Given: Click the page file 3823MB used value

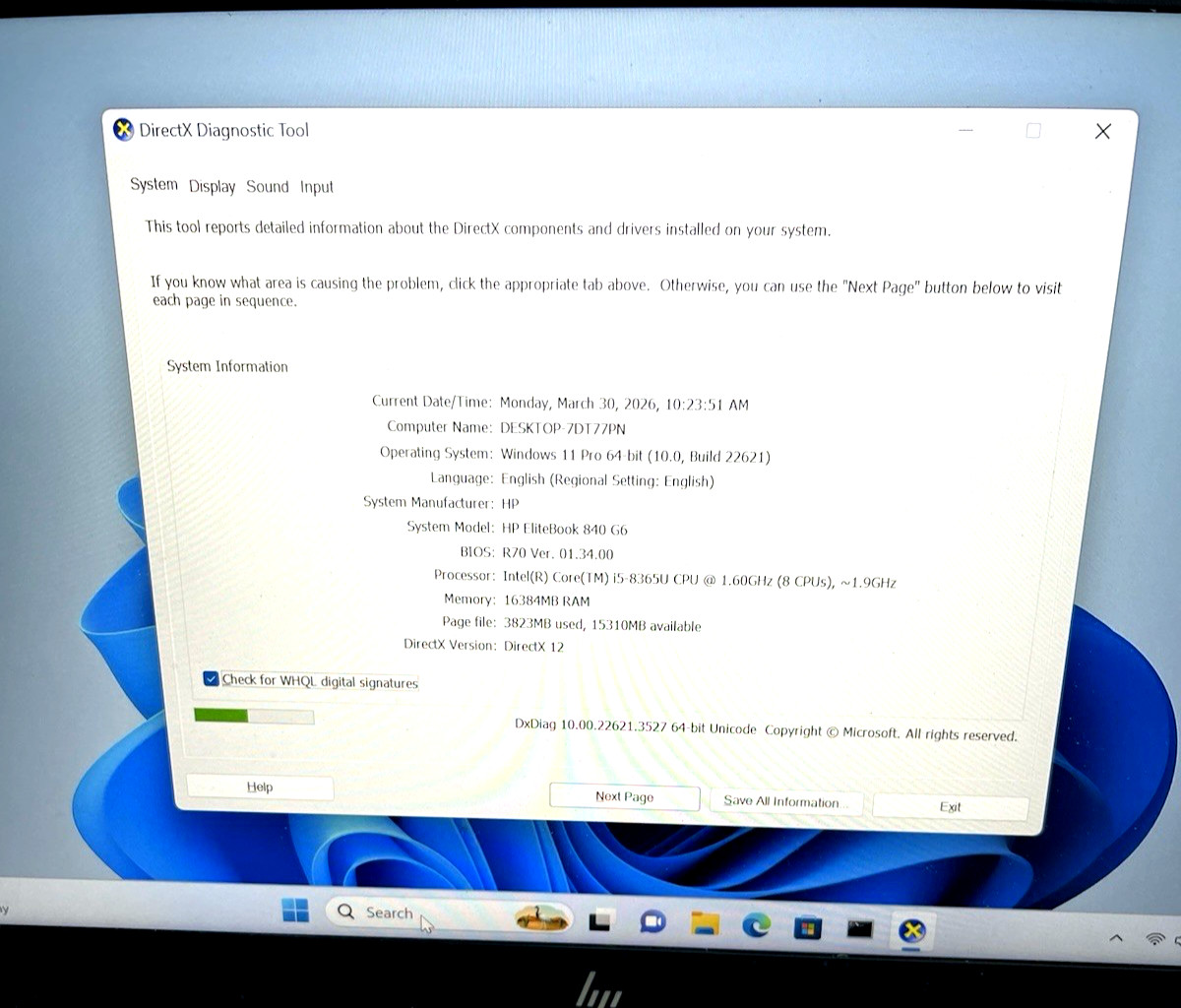Looking at the screenshot, I should (601, 624).
